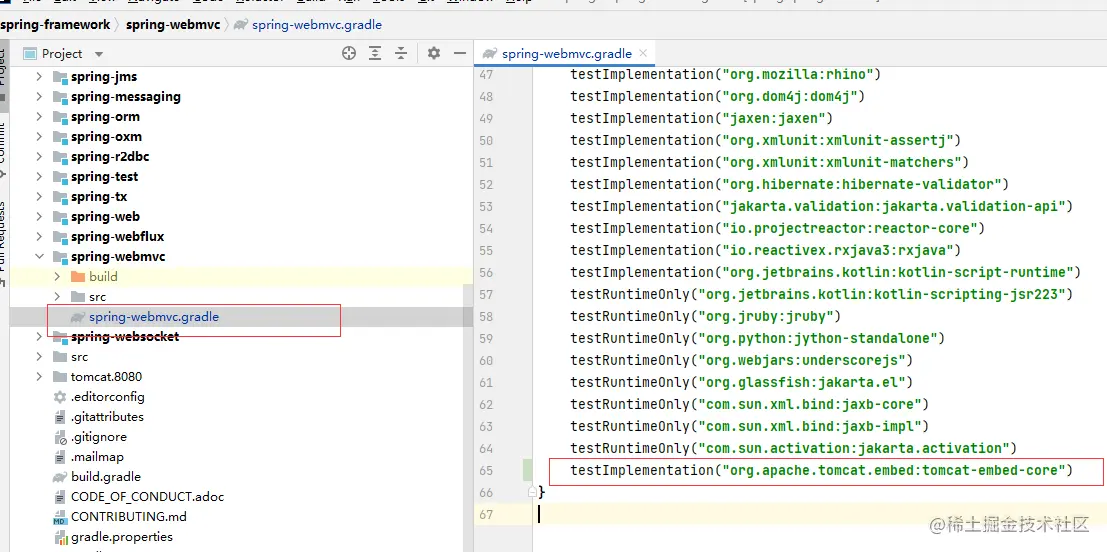Click the org.mozilla:rhino dependency line
The height and width of the screenshot is (552, 1107).
click(726, 74)
